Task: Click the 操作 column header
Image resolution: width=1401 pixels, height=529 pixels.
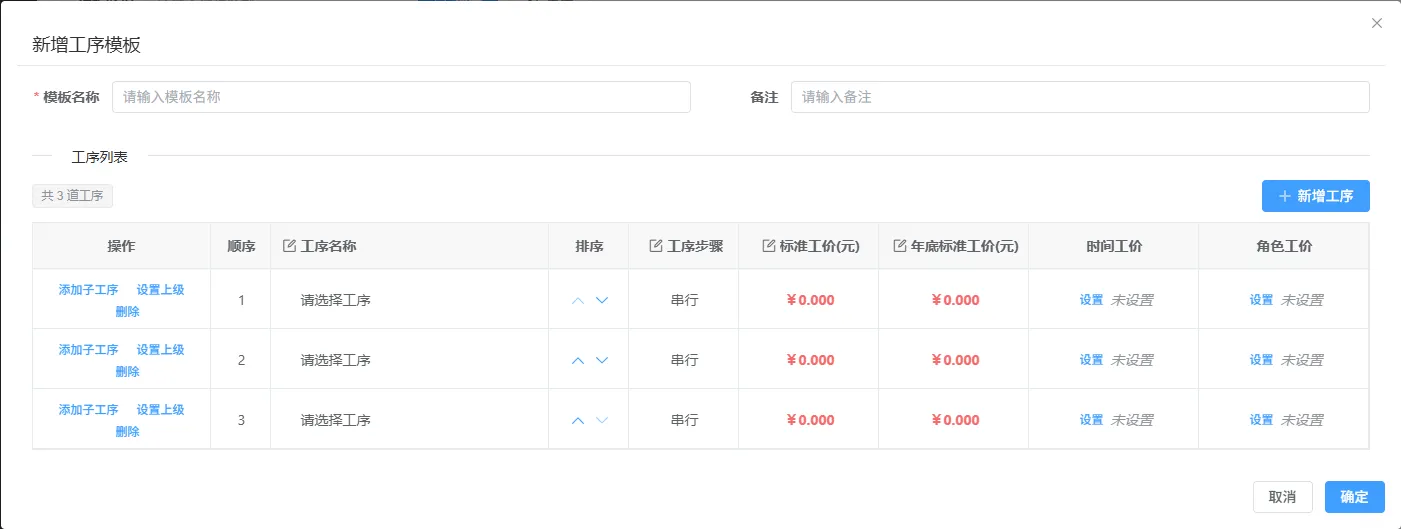Action: 122,246
